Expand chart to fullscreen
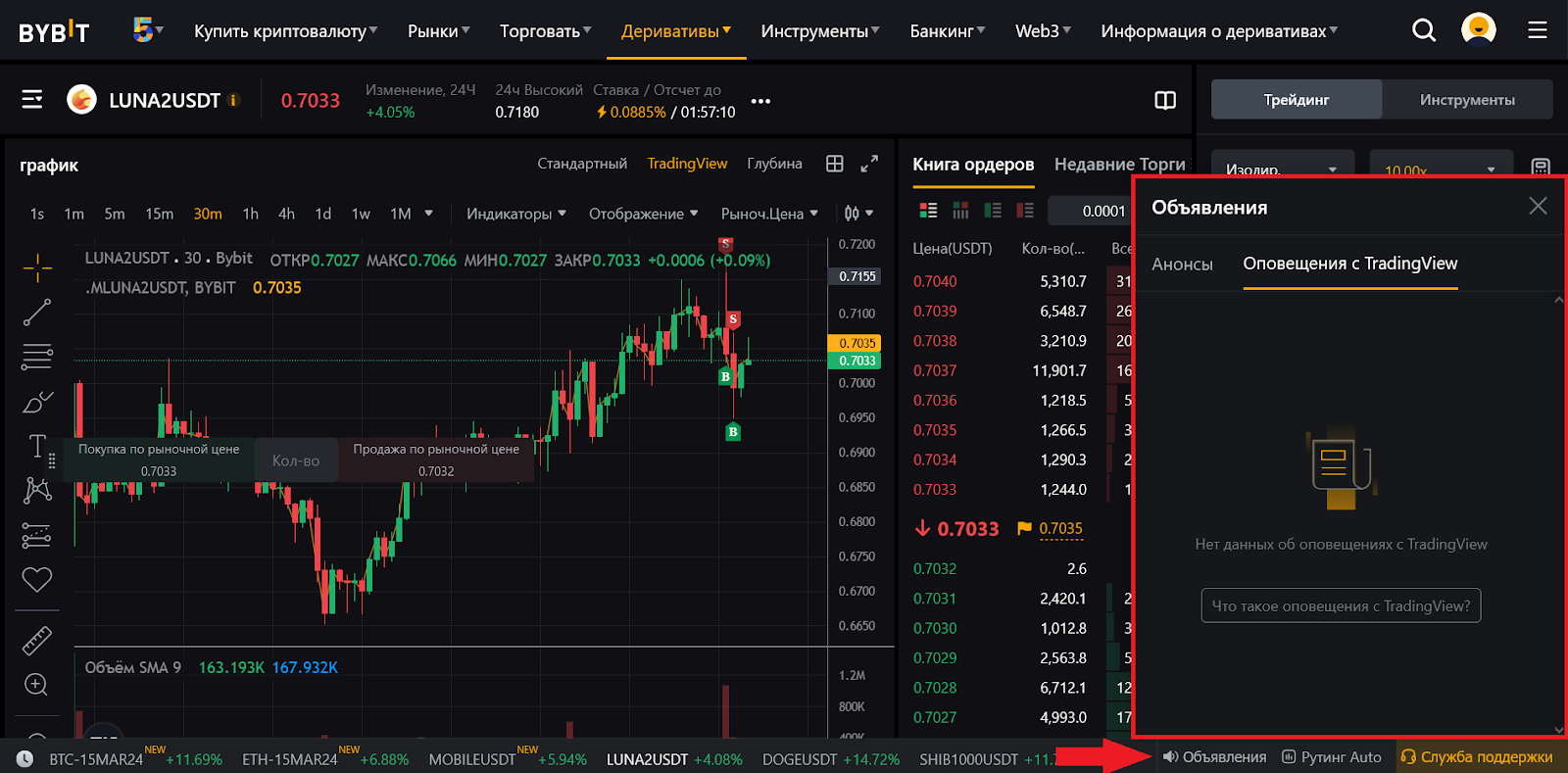Viewport: 1568px width, 773px height. (x=869, y=164)
